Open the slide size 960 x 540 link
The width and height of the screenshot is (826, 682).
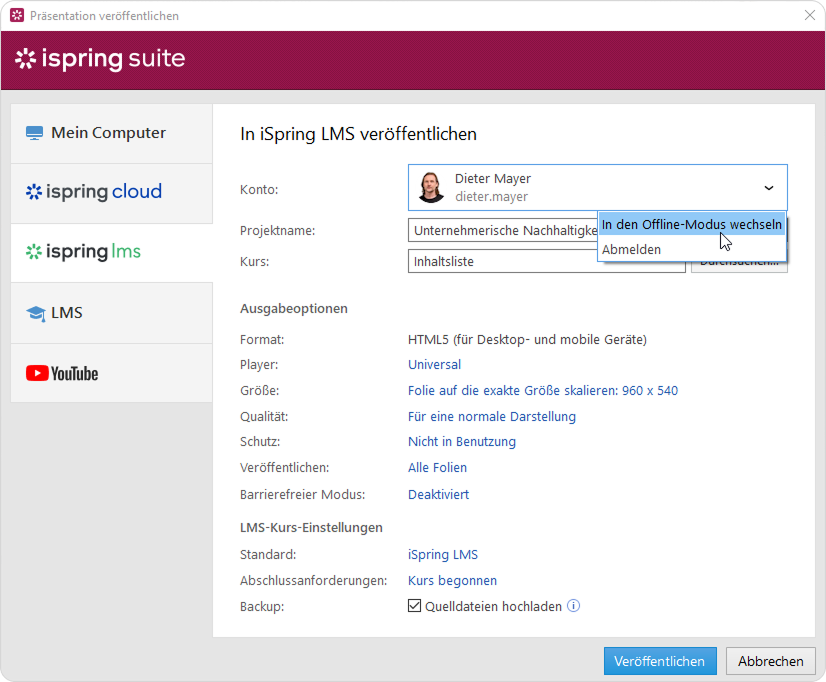(542, 391)
